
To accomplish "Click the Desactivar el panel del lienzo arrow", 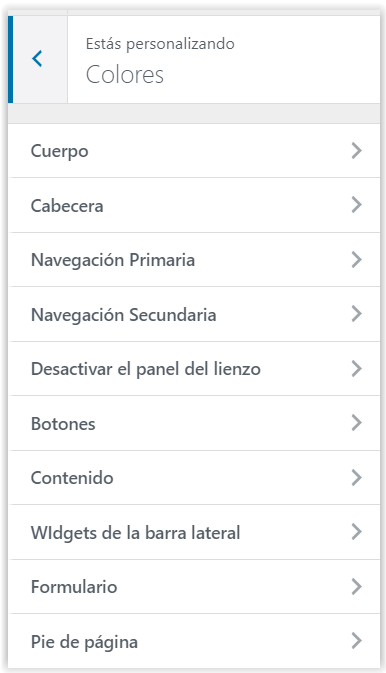I will pos(356,369).
